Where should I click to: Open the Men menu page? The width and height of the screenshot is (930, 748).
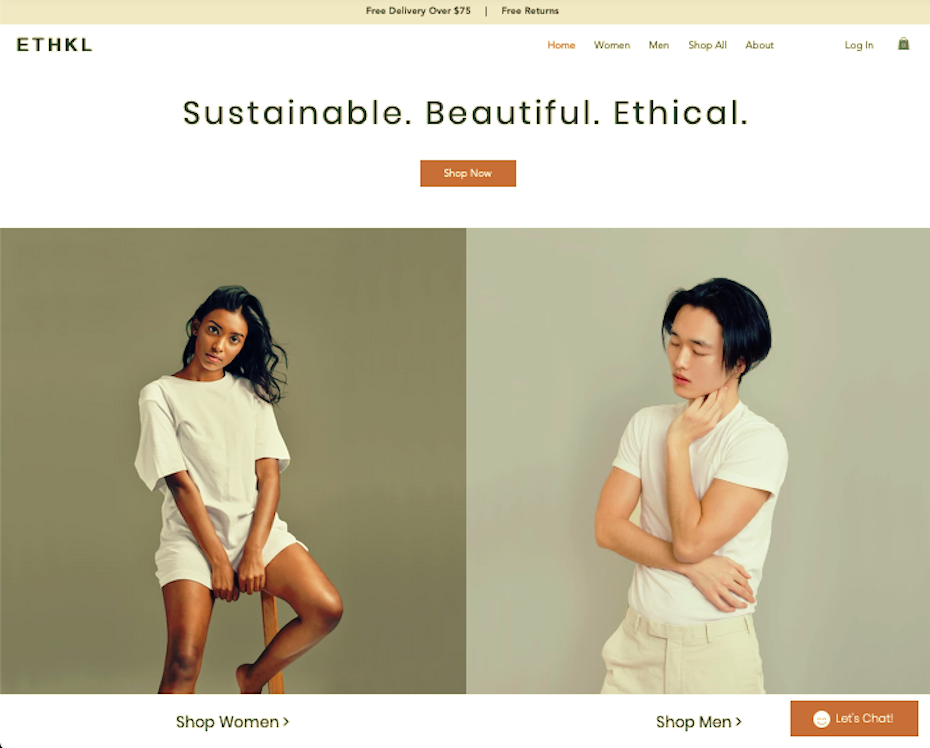(x=658, y=45)
